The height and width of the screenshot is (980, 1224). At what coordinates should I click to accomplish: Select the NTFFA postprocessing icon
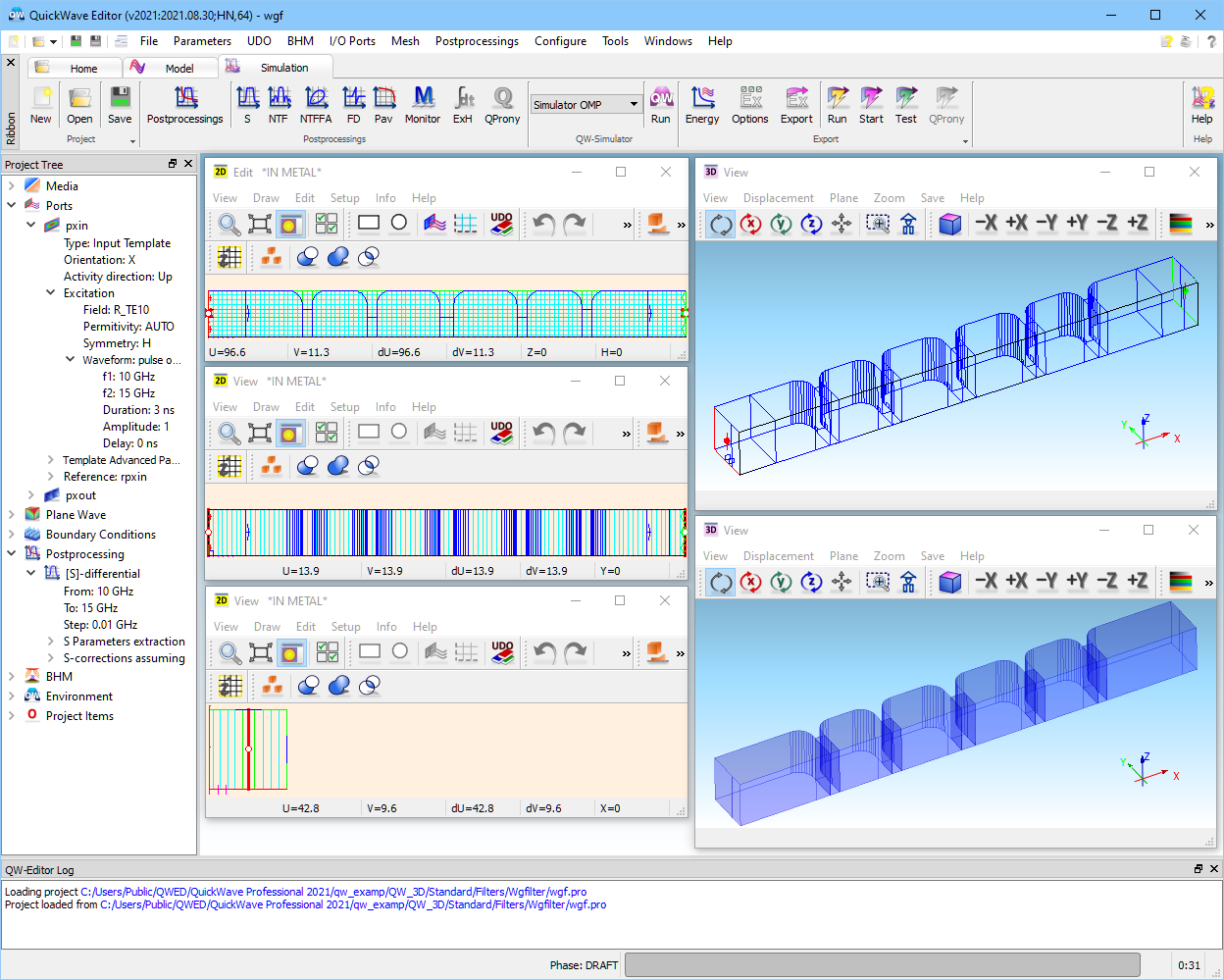[x=316, y=104]
